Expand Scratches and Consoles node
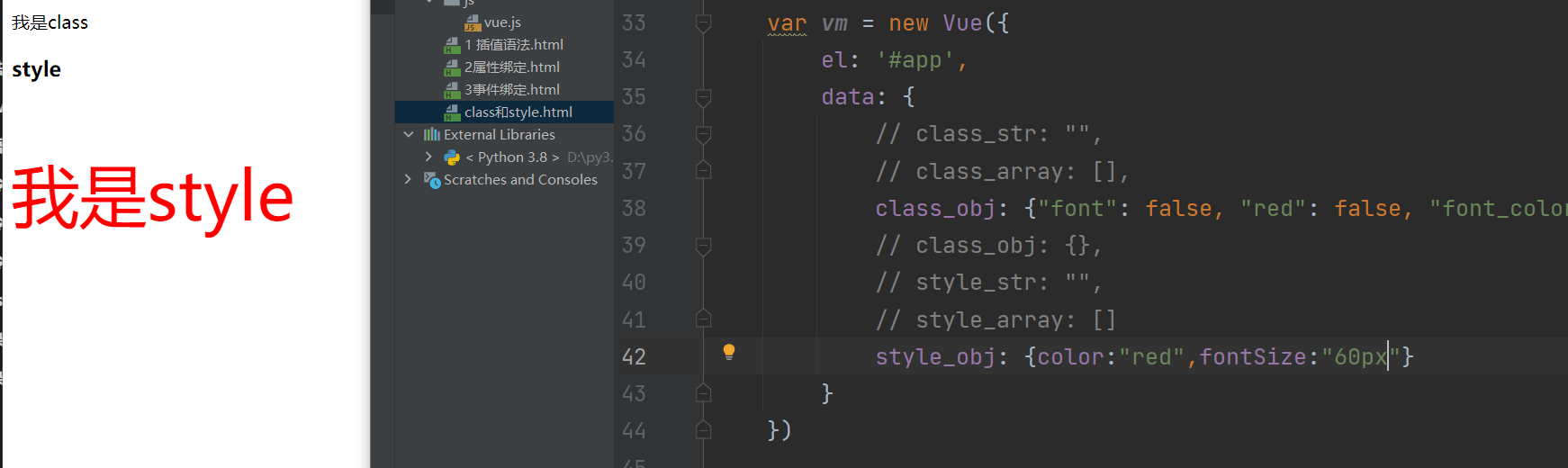The height and width of the screenshot is (468, 1568). point(409,179)
